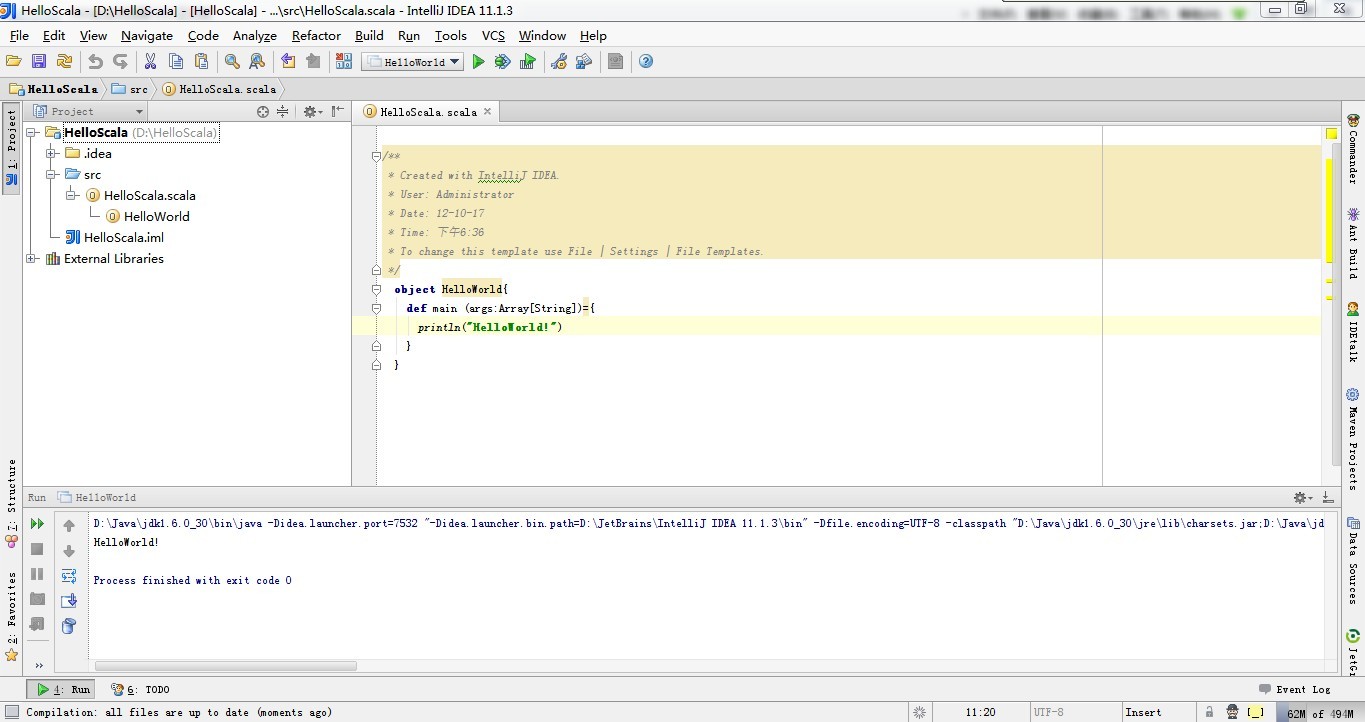Open Run panel gear settings menu
This screenshot has width=1365, height=722.
pyautogui.click(x=1303, y=497)
